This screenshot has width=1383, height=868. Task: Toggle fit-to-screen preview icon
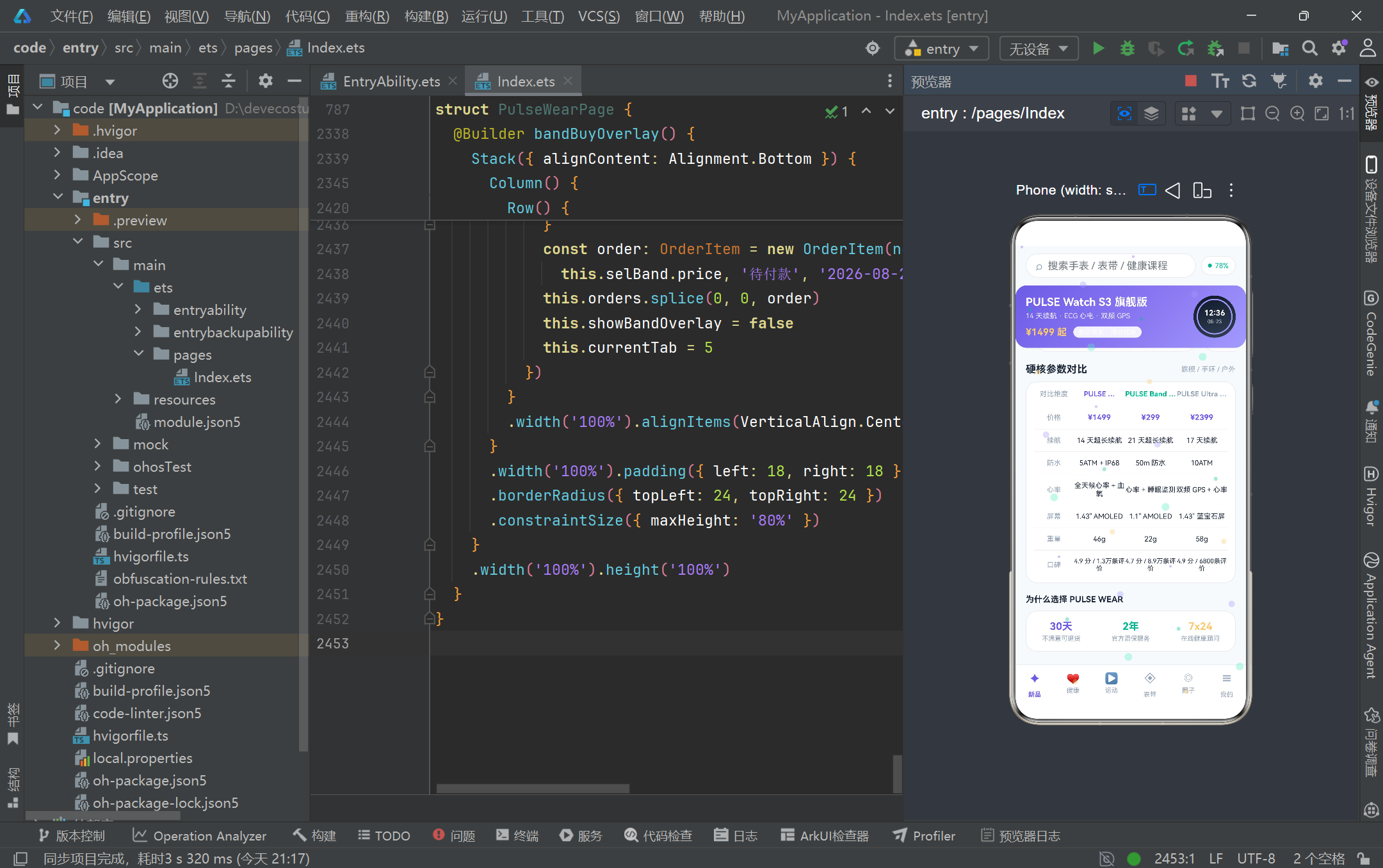(1322, 114)
